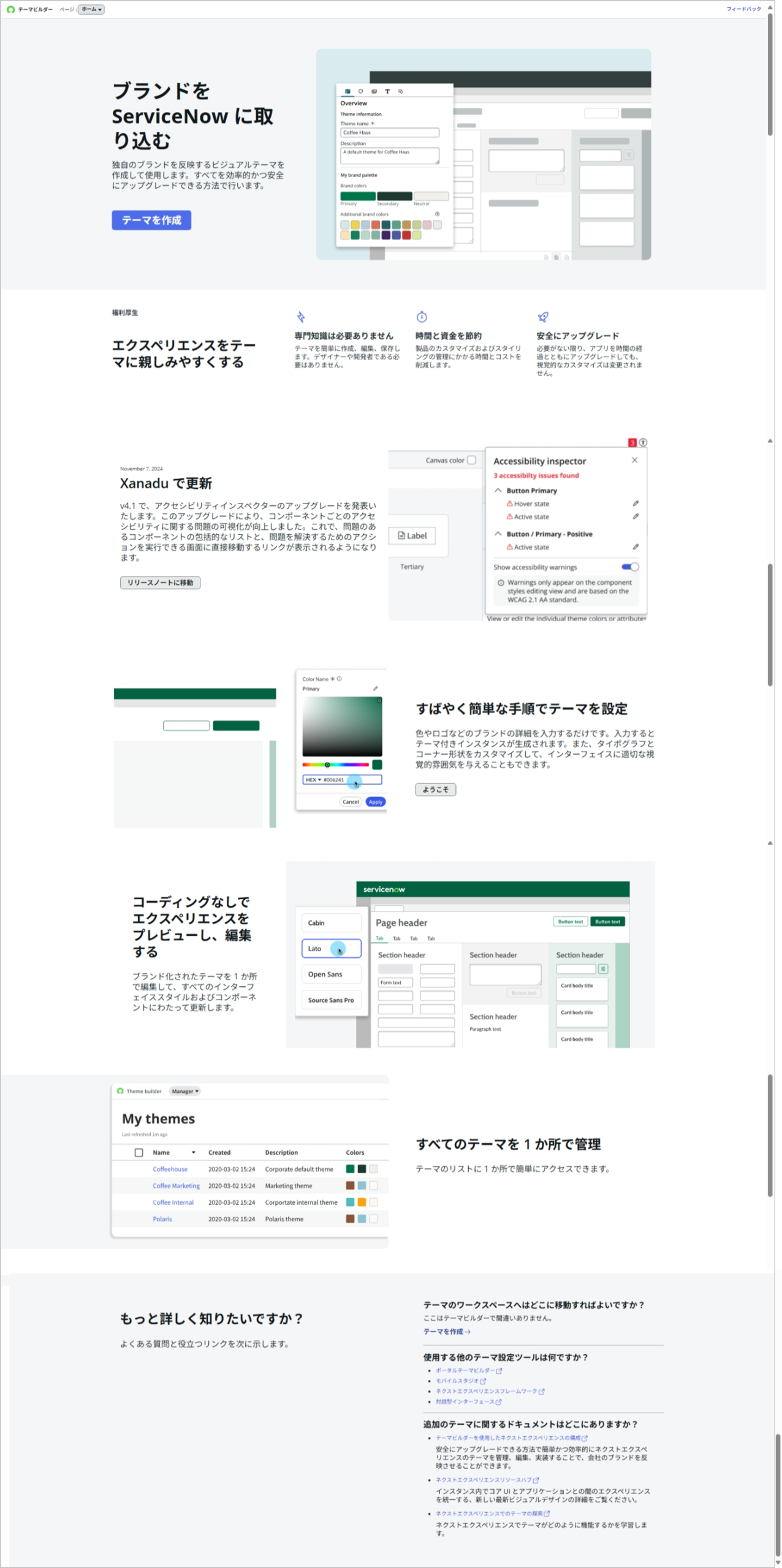Choose the Cabin font option
This screenshot has width=782, height=1568.
click(x=331, y=922)
